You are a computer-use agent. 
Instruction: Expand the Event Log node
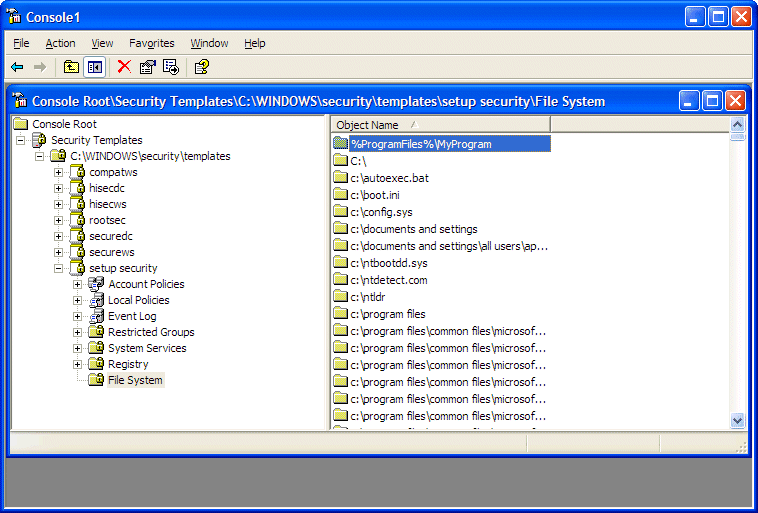click(77, 316)
